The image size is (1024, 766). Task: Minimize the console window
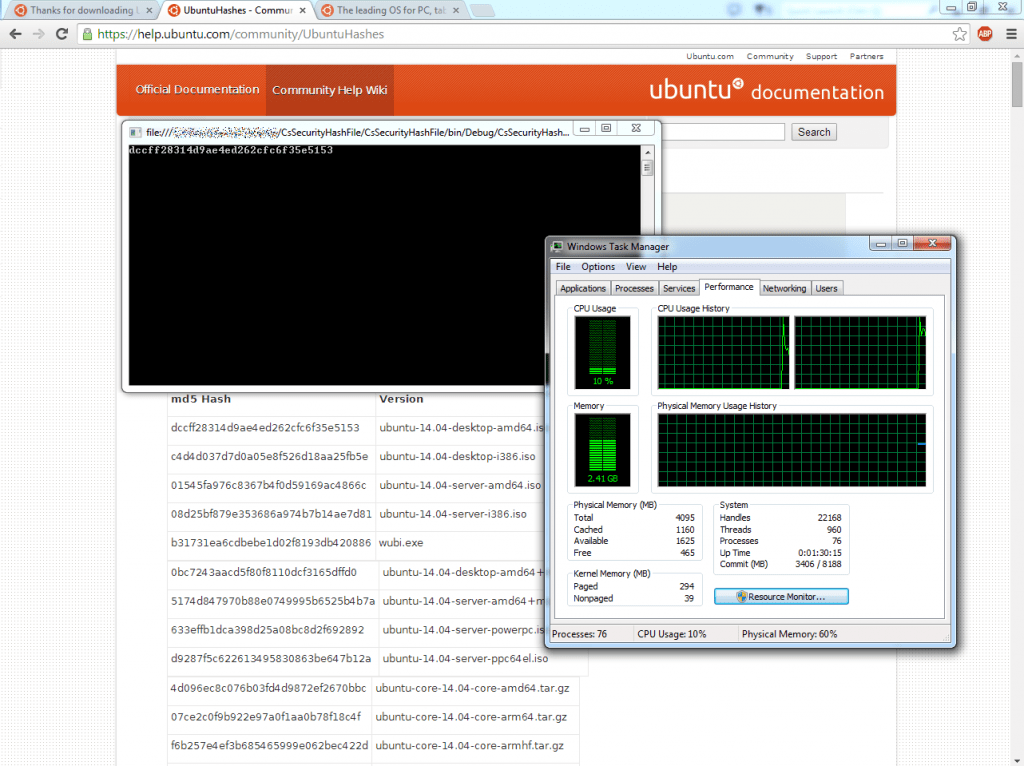pyautogui.click(x=584, y=129)
